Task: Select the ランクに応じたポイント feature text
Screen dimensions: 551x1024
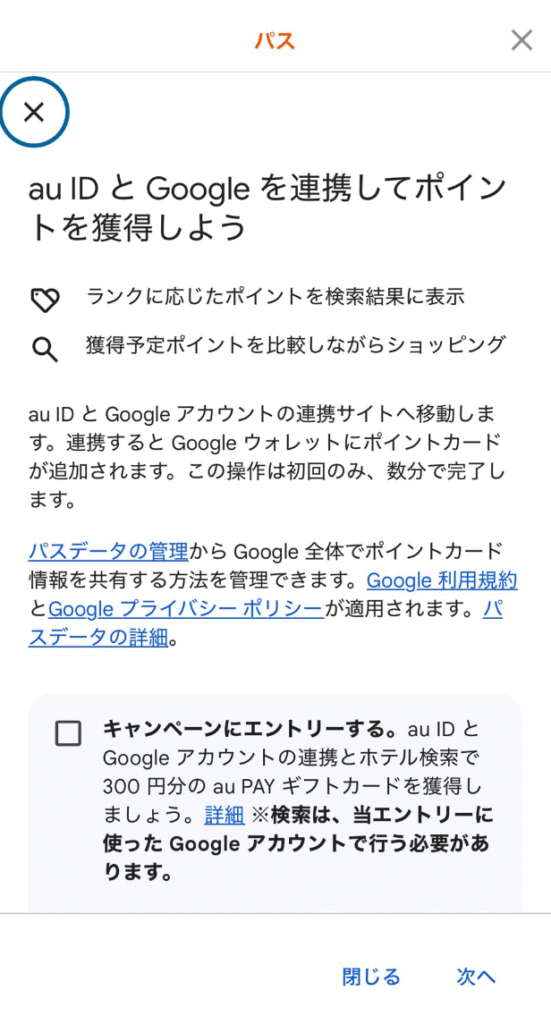Action: (276, 297)
